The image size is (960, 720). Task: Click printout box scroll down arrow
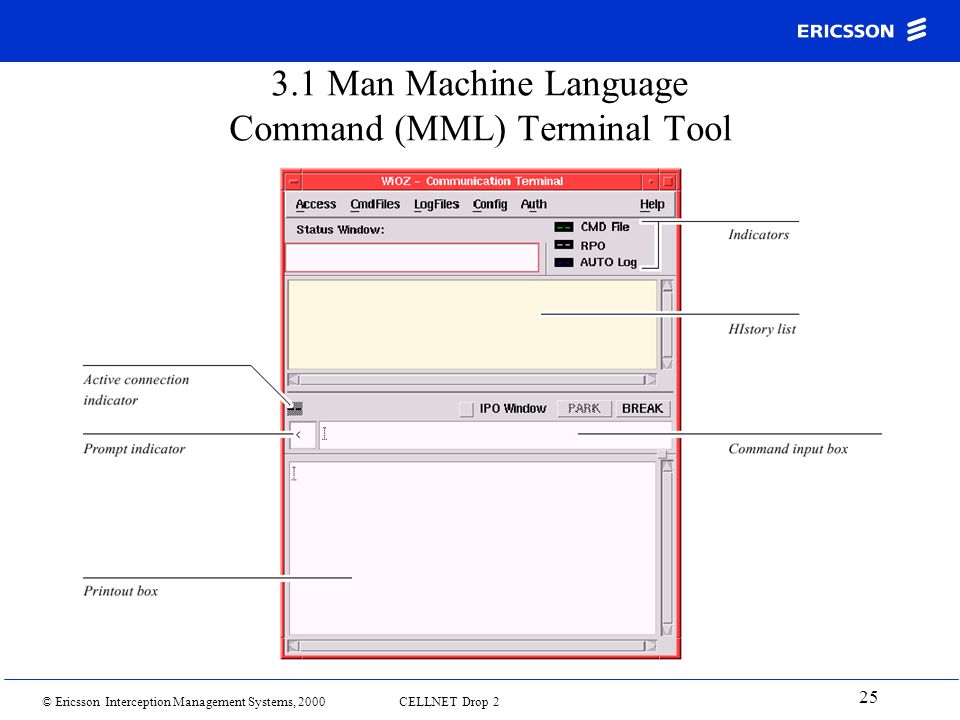667,629
